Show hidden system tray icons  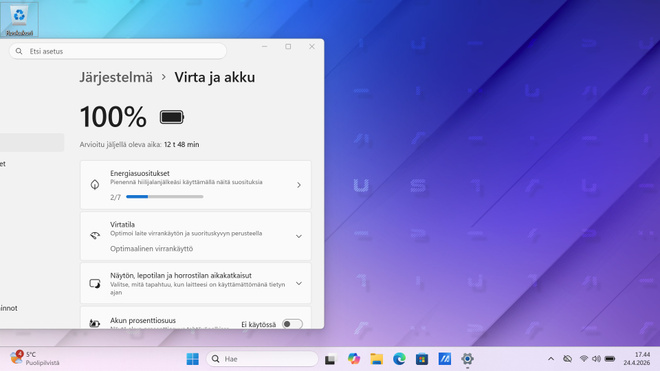(551, 359)
